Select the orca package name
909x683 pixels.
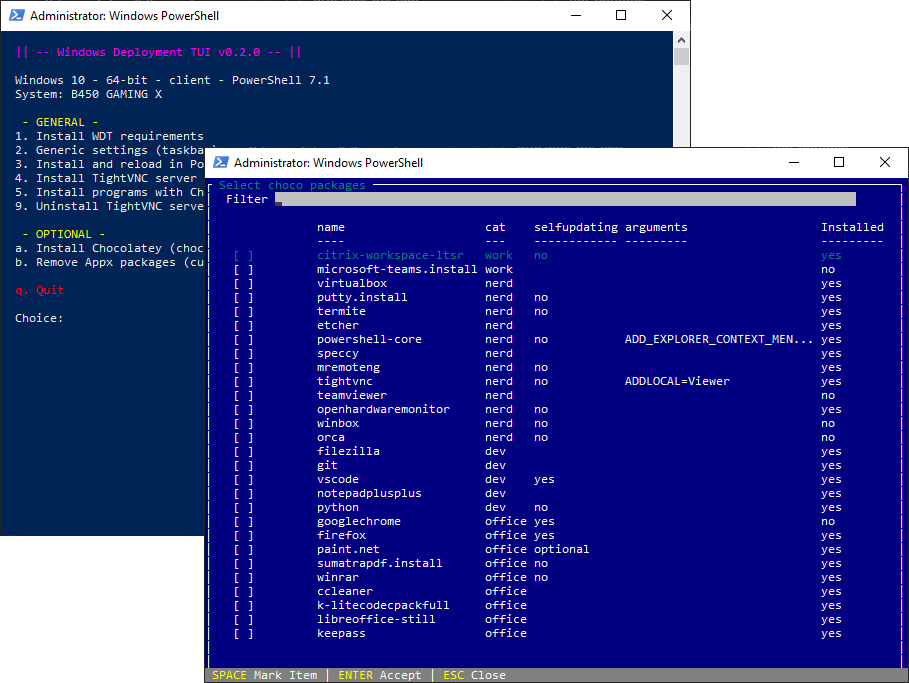point(330,438)
